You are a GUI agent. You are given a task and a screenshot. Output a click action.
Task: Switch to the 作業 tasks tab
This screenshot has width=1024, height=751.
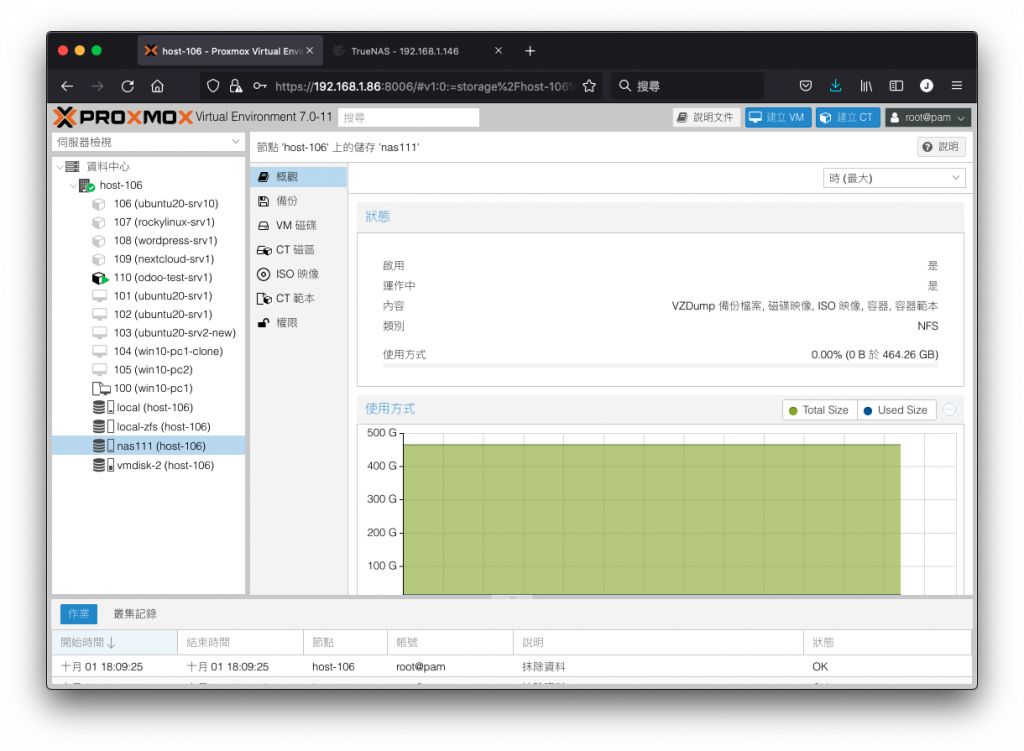[79, 614]
